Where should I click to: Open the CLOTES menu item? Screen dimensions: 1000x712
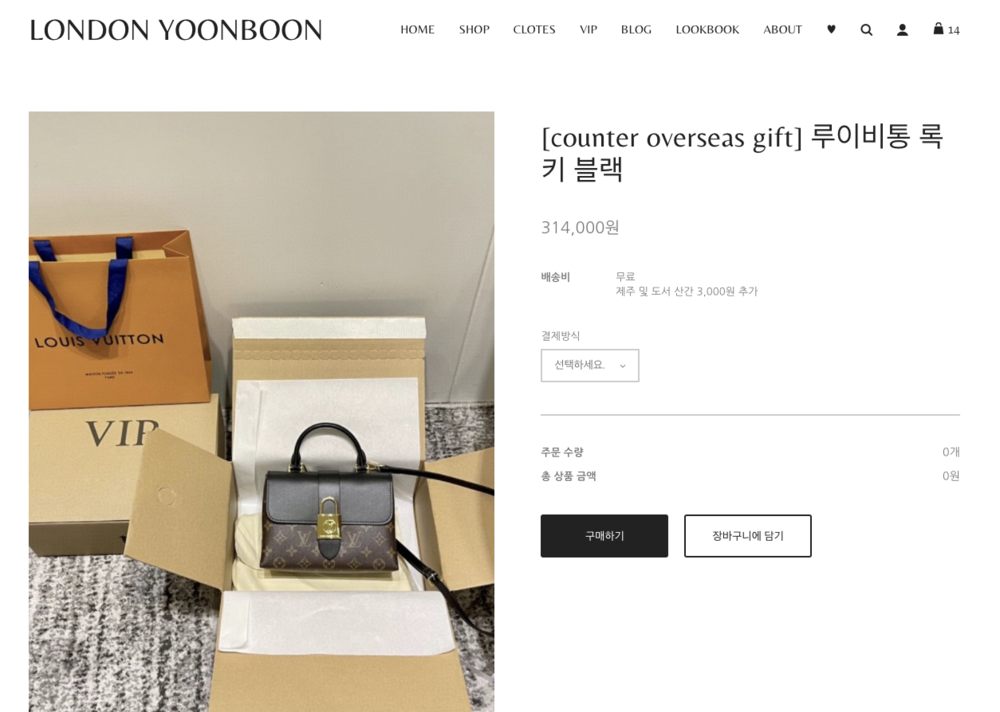[534, 29]
